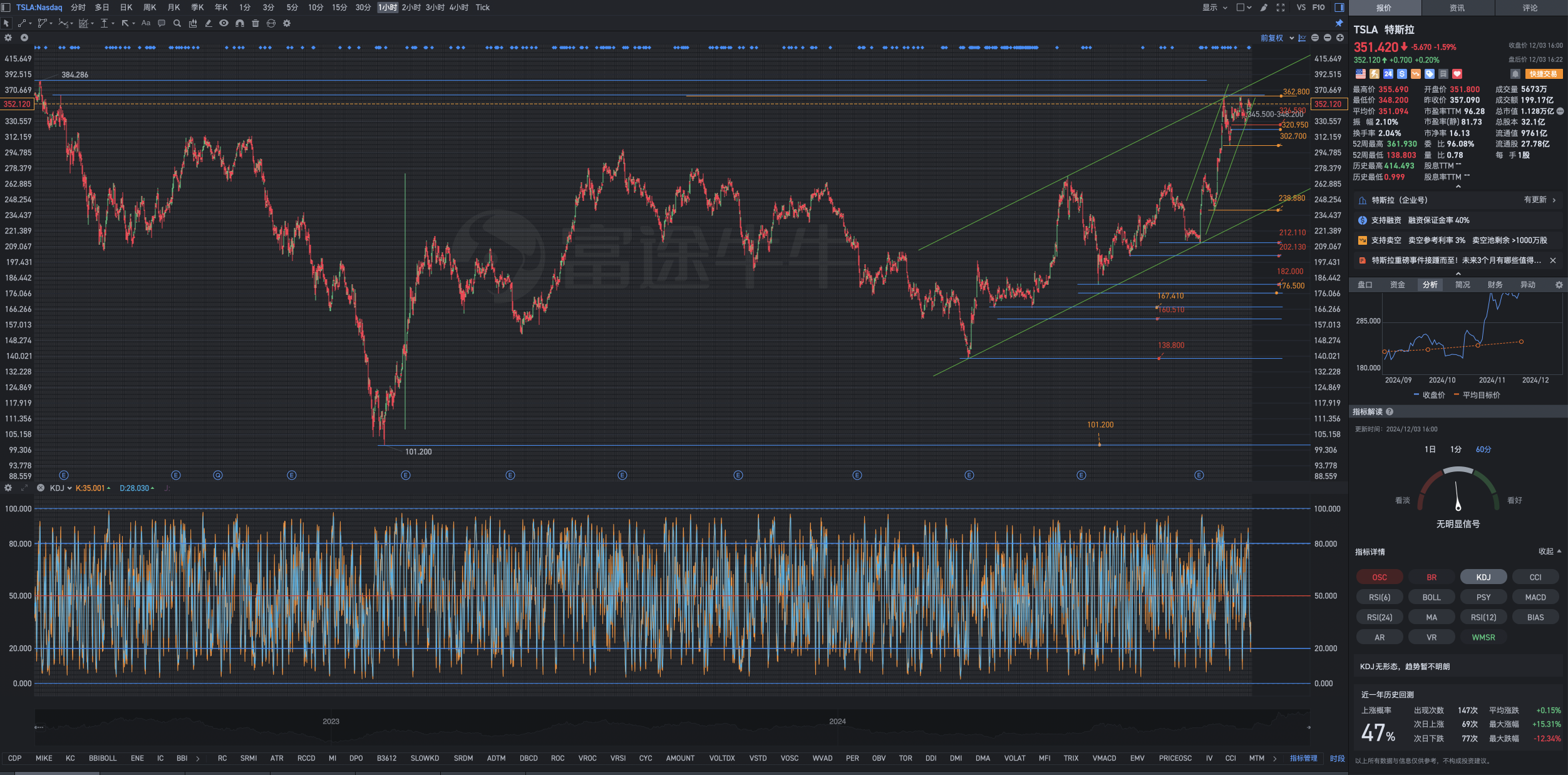The width and height of the screenshot is (1568, 775).
Task: Select the WMSR indicator chip
Action: coord(1483,637)
